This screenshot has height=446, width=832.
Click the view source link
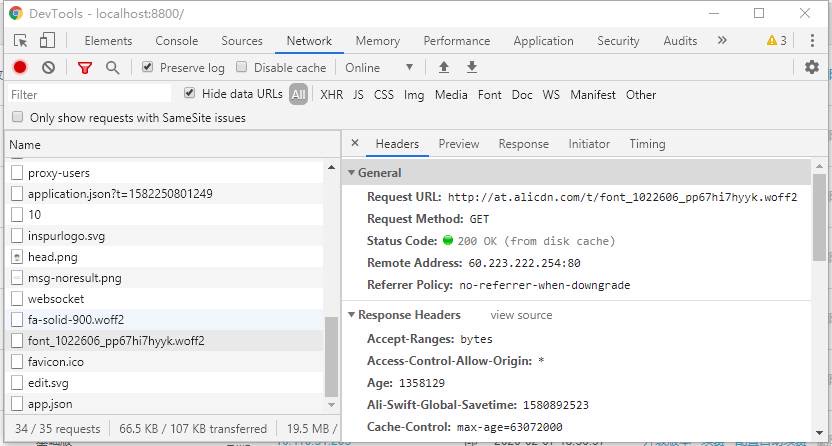pos(521,315)
